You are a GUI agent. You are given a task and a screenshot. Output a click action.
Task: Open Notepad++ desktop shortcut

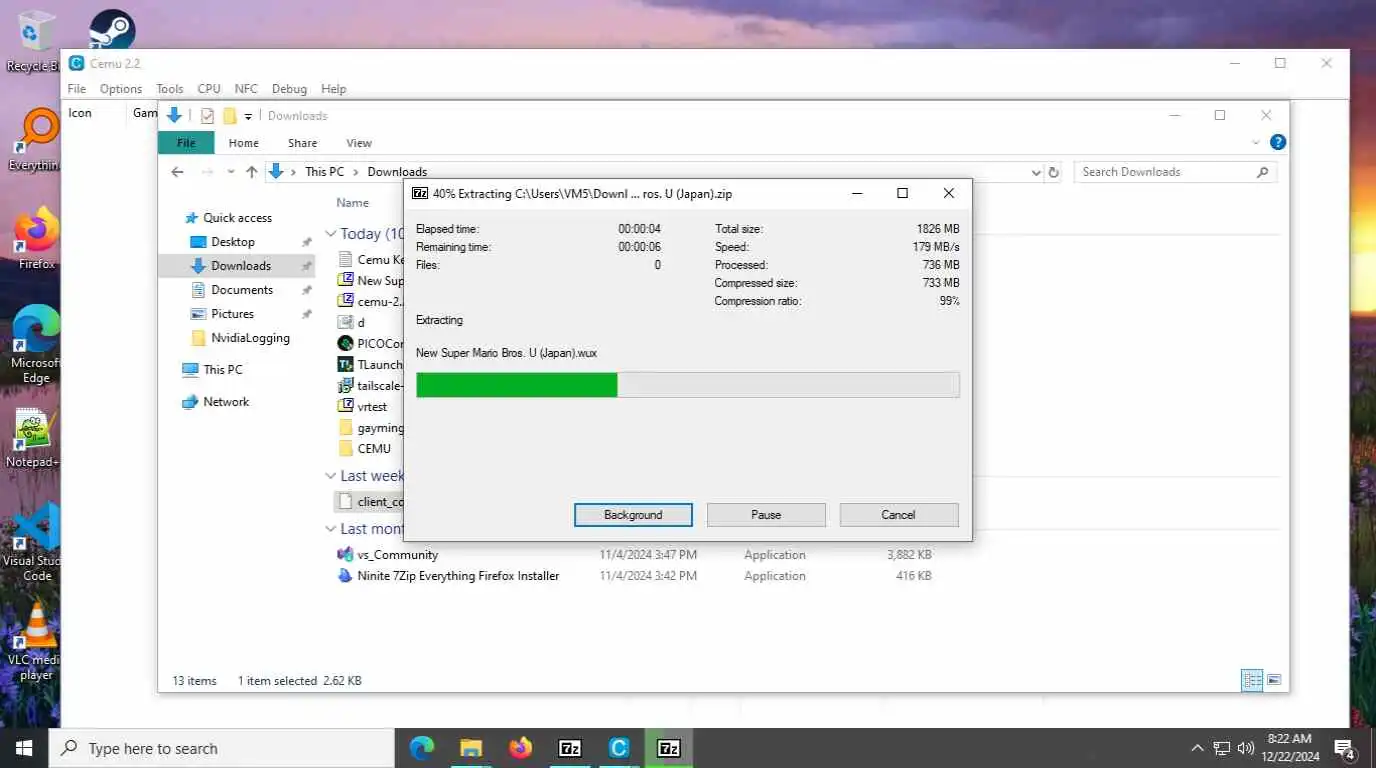click(x=33, y=438)
